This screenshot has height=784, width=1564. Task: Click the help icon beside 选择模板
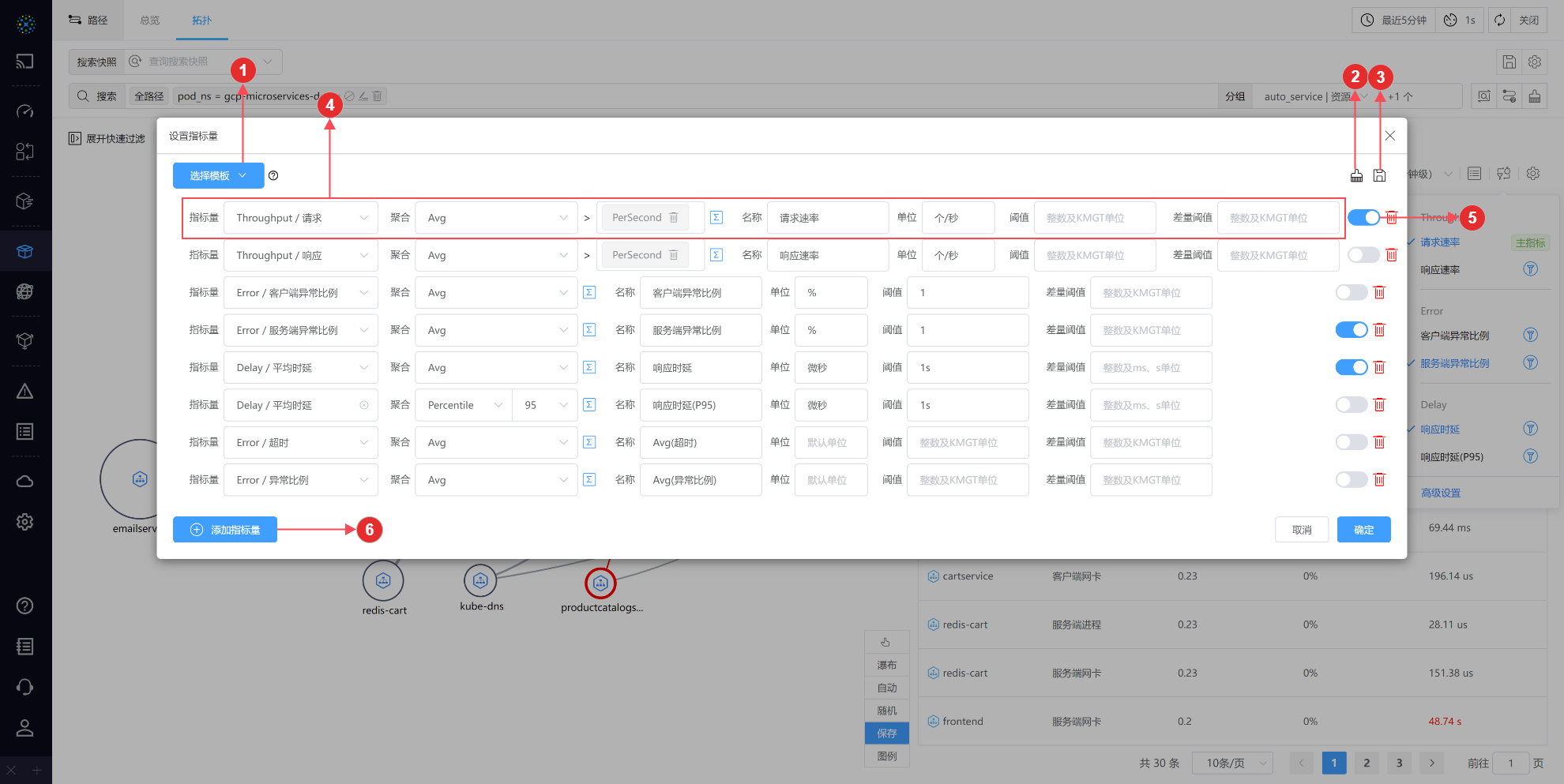pos(273,176)
